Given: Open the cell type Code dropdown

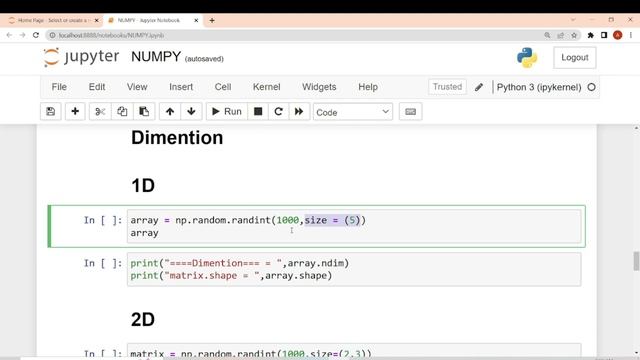Looking at the screenshot, I should [353, 112].
